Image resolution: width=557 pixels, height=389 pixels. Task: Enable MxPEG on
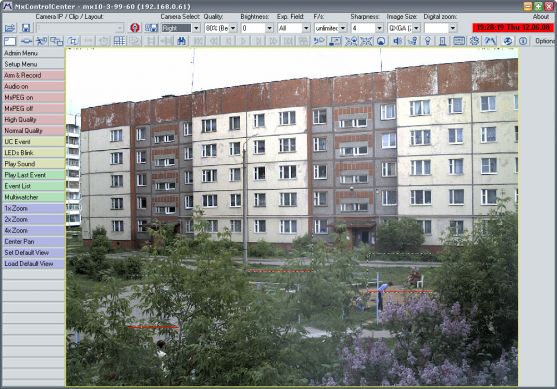(33, 97)
